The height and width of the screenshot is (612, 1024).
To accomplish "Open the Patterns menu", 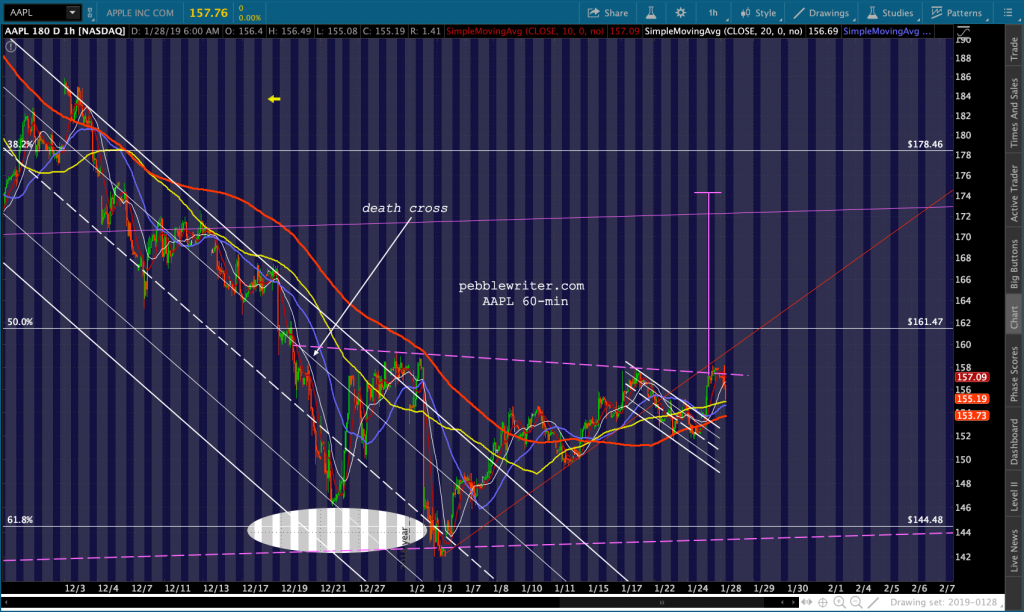I will [x=956, y=12].
